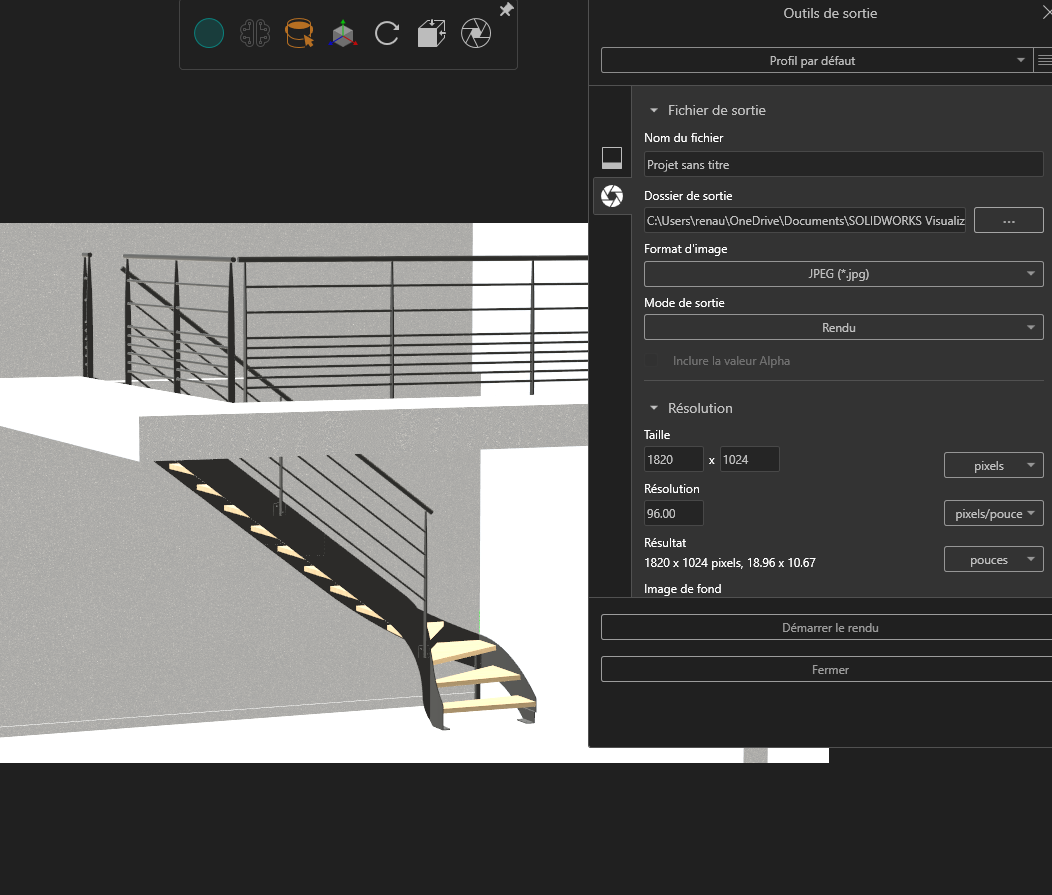The width and height of the screenshot is (1052, 895).
Task: Click the 'Démarrer le rendu' button
Action: click(829, 628)
